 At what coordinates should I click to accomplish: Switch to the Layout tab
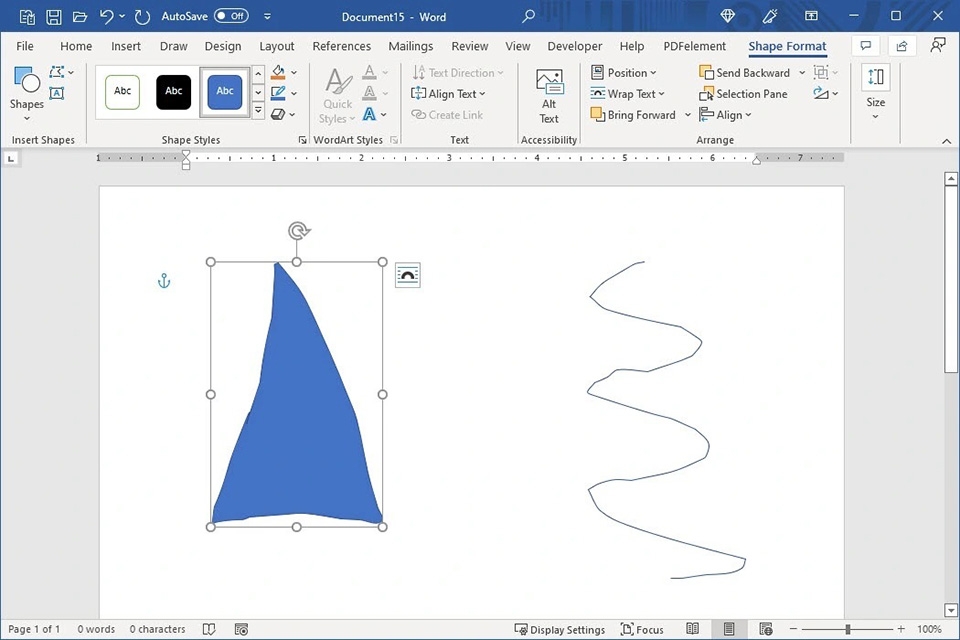pos(276,46)
